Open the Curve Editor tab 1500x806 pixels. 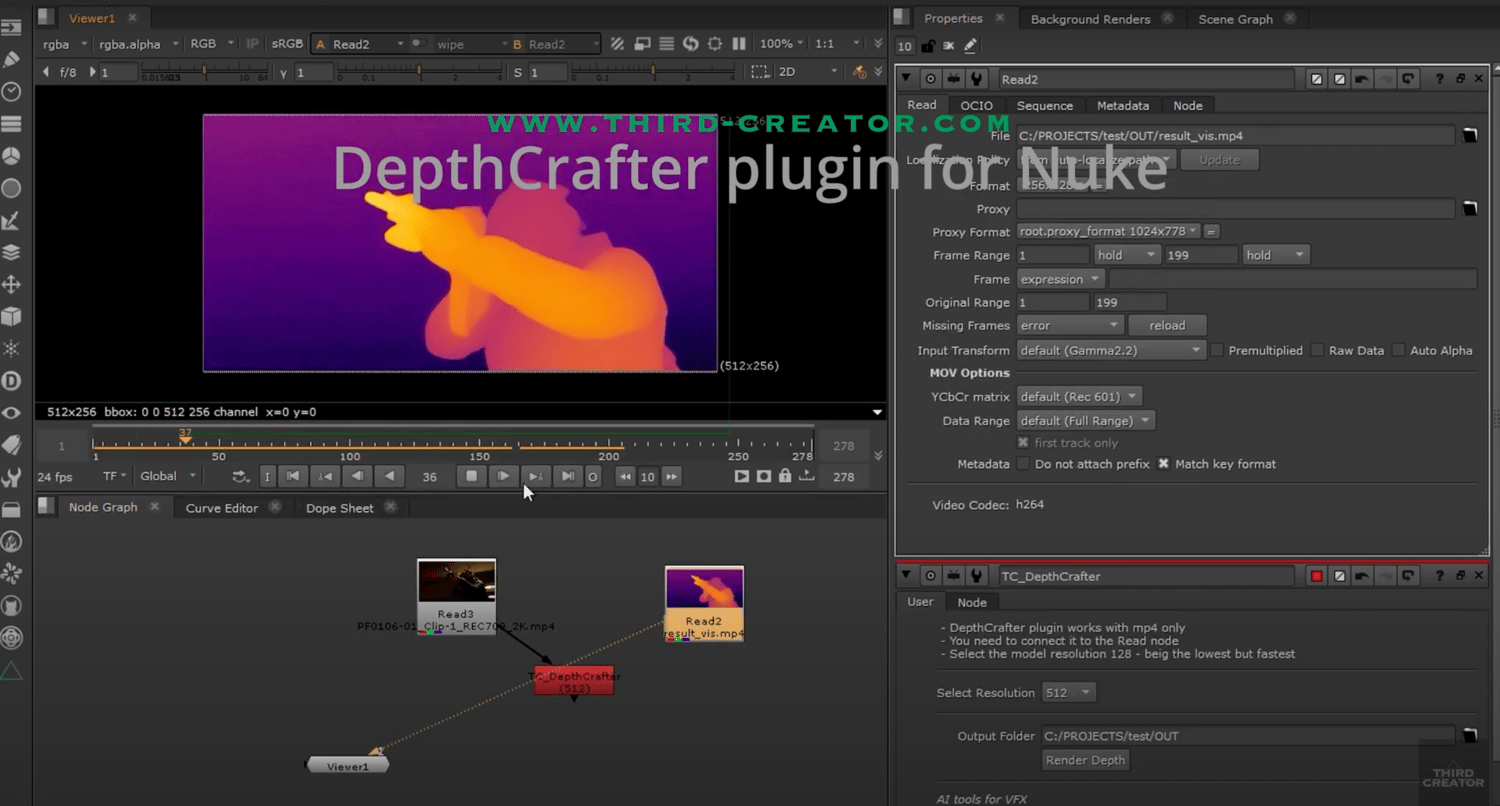click(221, 508)
